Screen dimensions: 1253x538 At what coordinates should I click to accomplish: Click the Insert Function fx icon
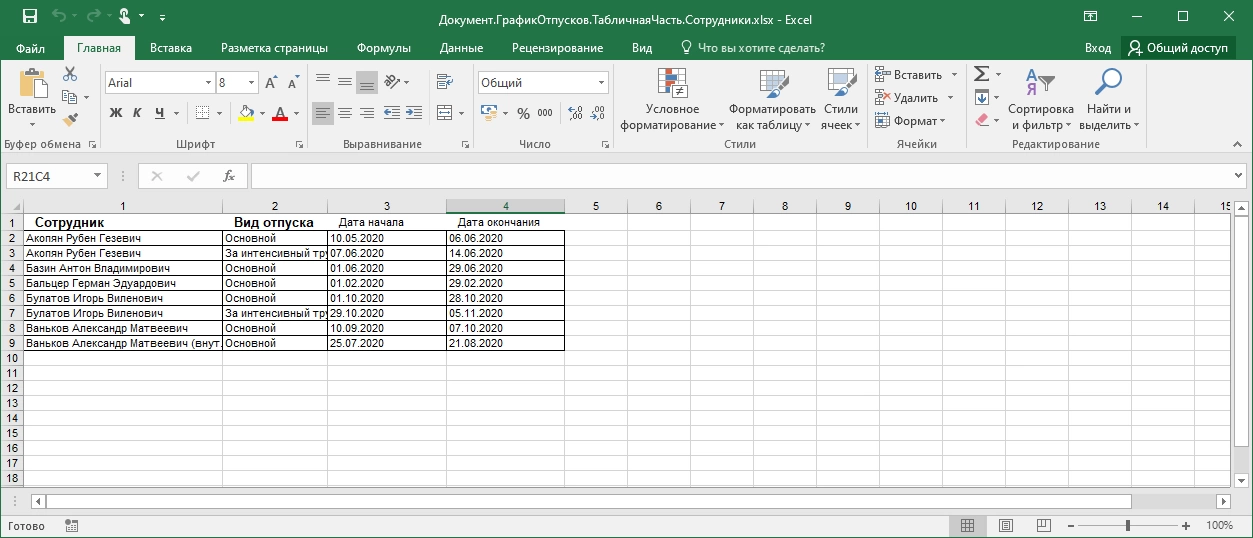click(x=228, y=176)
